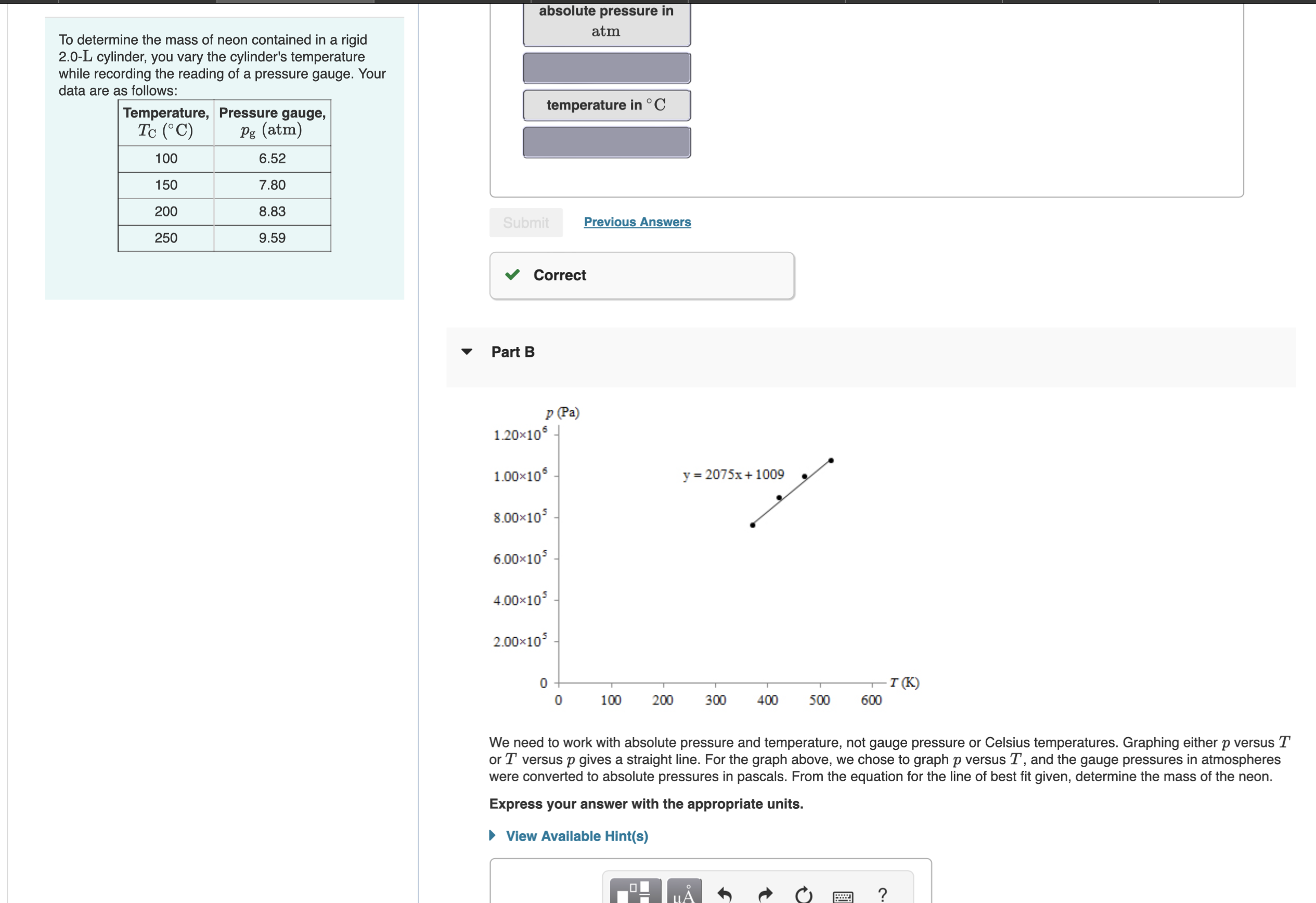The width and height of the screenshot is (1316, 903).
Task: Click the absolute pressure answer field
Action: click(x=607, y=68)
